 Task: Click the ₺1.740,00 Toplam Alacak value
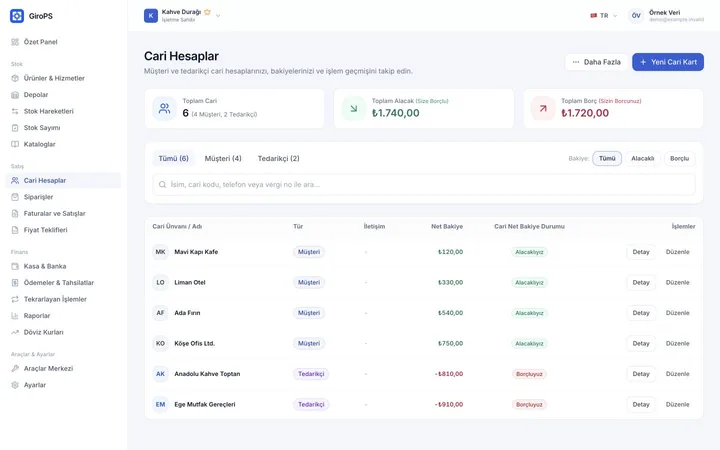point(395,113)
